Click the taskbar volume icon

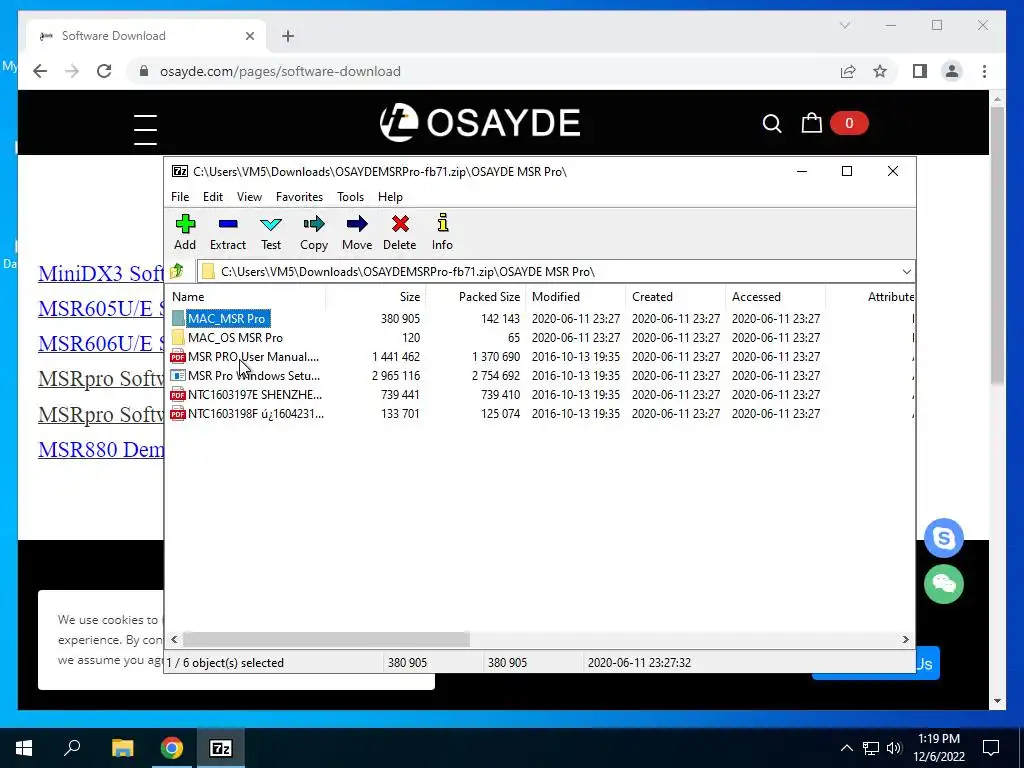click(894, 748)
